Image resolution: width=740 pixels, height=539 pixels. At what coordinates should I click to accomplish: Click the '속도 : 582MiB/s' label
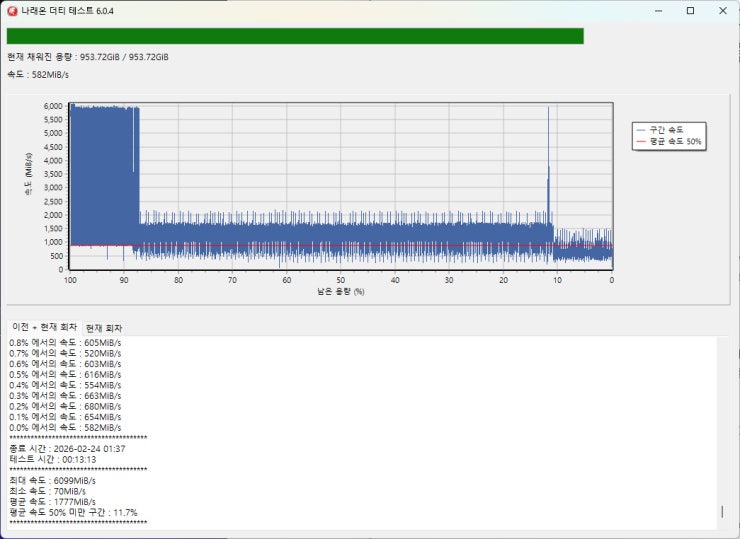click(x=38, y=75)
